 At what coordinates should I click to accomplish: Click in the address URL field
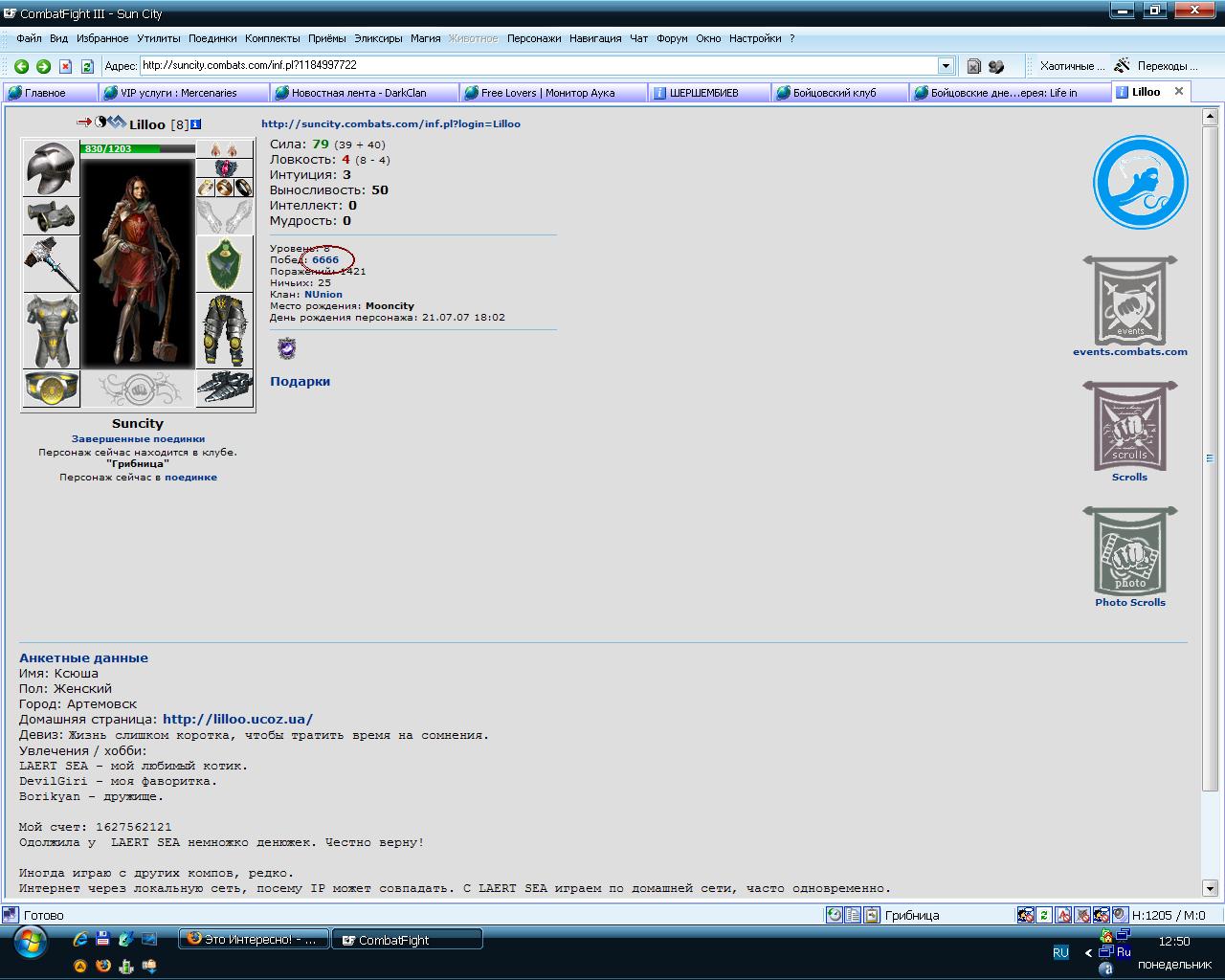[539, 65]
